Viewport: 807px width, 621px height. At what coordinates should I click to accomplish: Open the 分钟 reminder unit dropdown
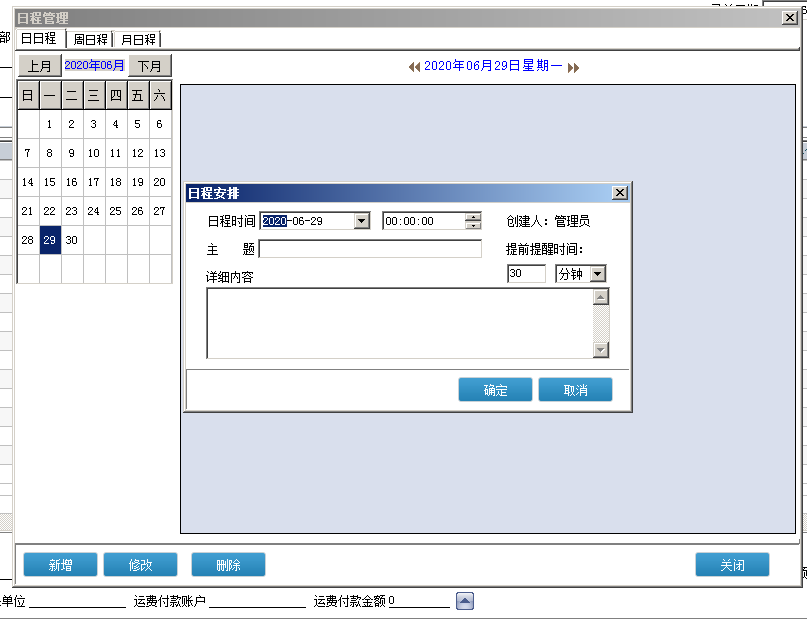pos(598,274)
